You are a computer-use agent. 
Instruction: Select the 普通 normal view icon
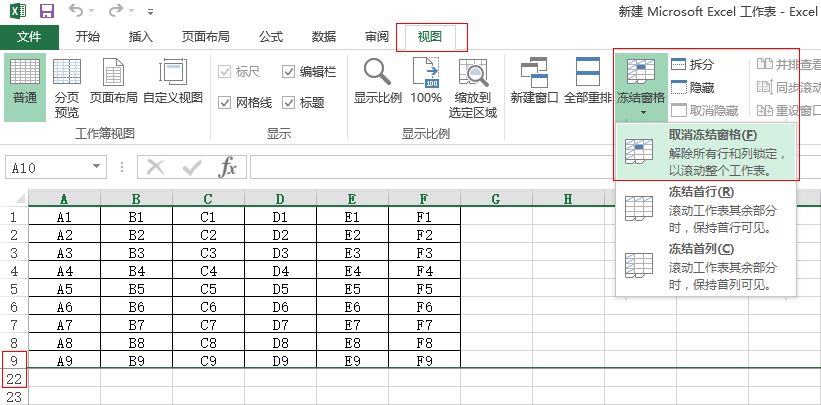click(x=25, y=81)
